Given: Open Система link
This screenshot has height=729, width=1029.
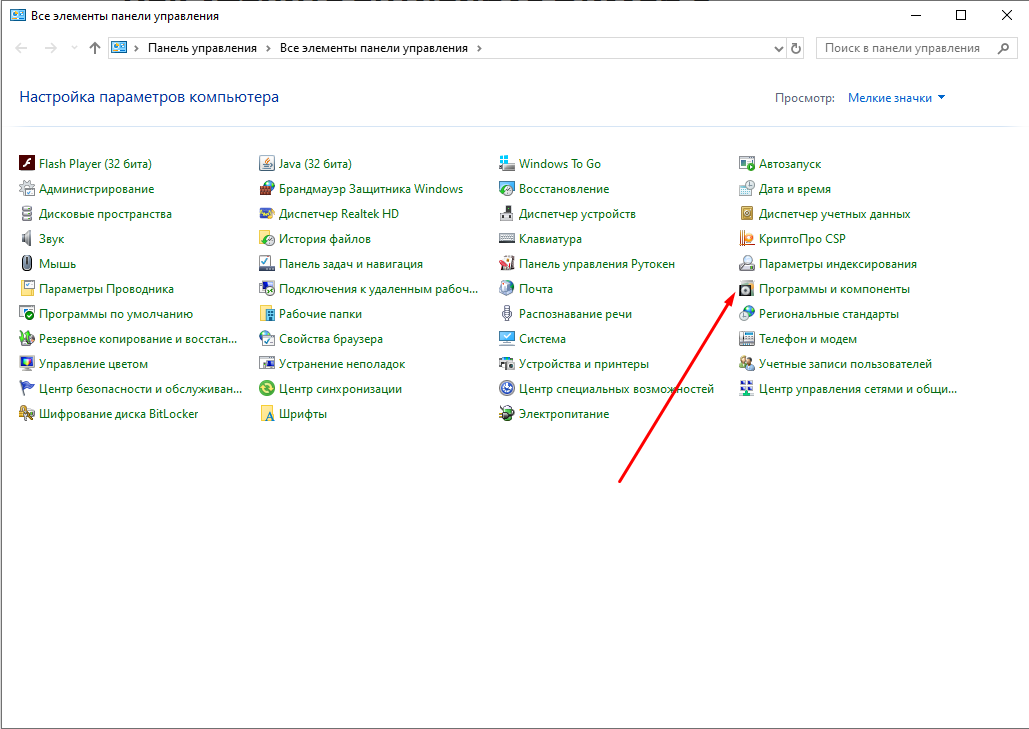Looking at the screenshot, I should [x=542, y=339].
